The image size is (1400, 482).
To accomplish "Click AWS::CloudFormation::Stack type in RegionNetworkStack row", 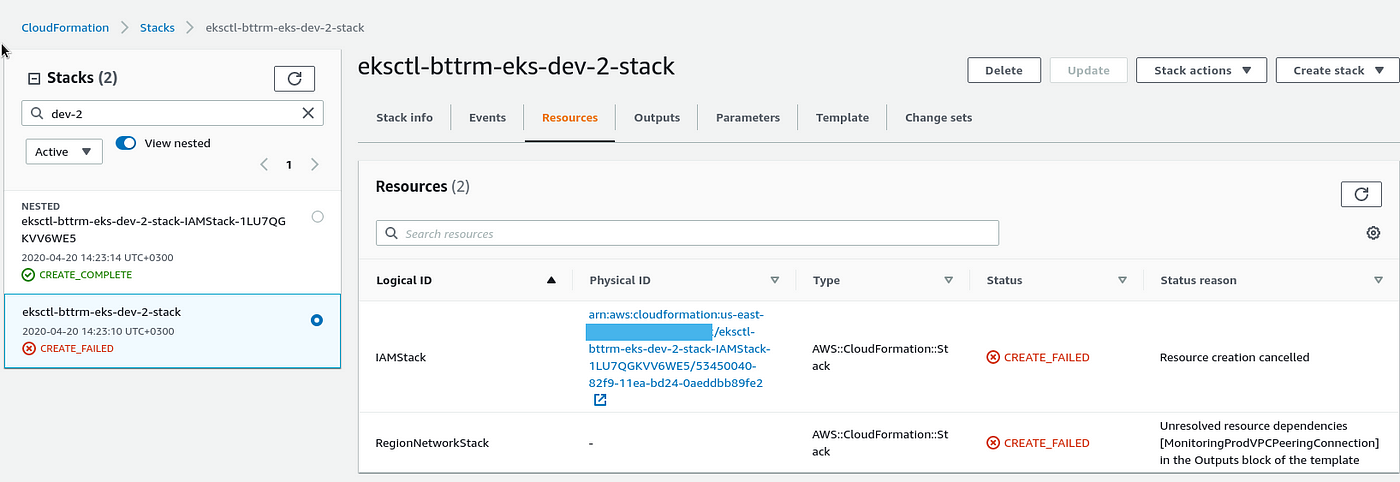I will click(881, 443).
